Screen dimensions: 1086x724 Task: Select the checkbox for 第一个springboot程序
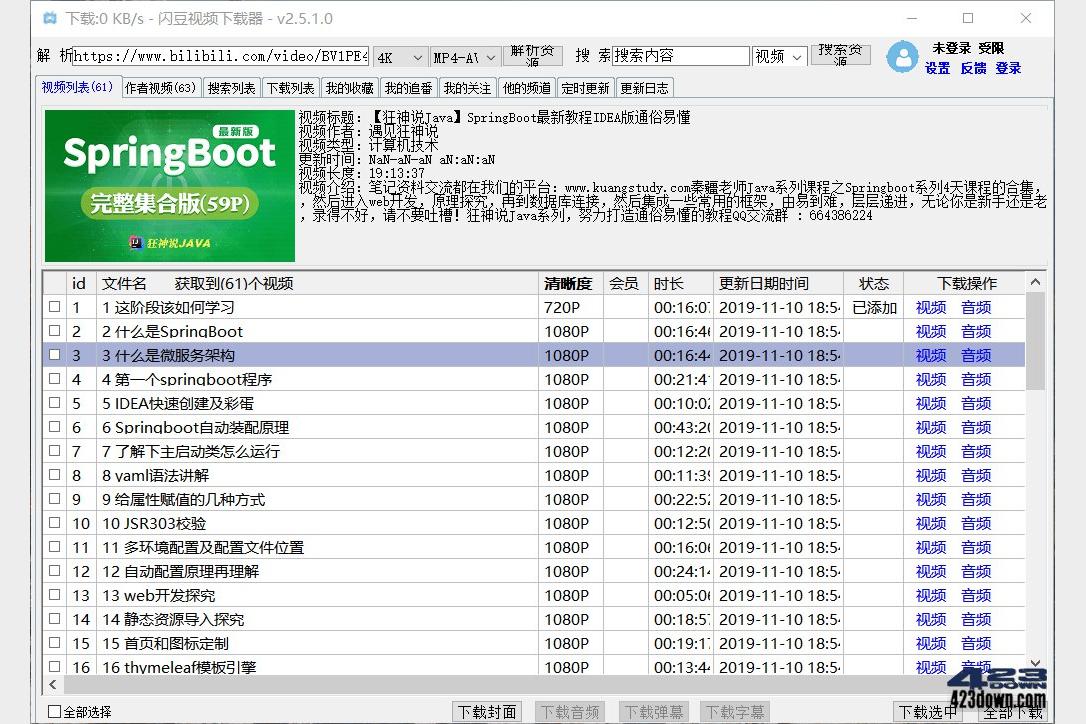pyautogui.click(x=55, y=378)
